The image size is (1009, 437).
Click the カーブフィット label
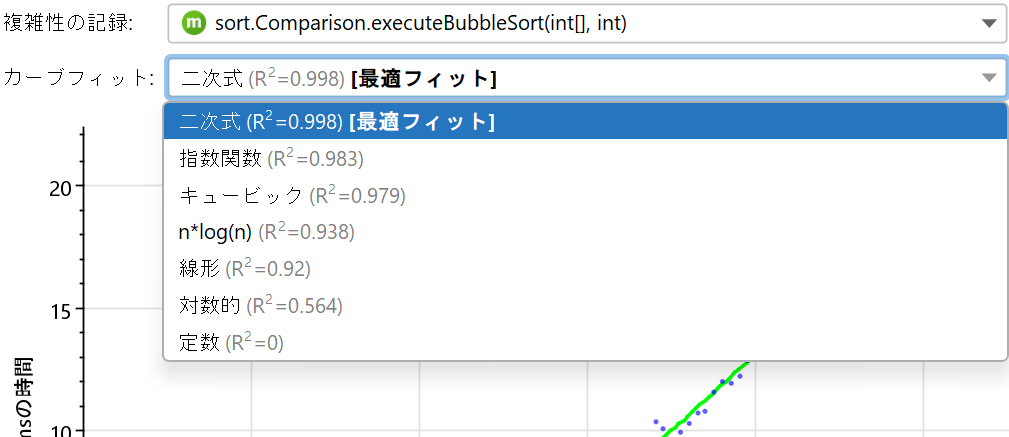click(78, 77)
